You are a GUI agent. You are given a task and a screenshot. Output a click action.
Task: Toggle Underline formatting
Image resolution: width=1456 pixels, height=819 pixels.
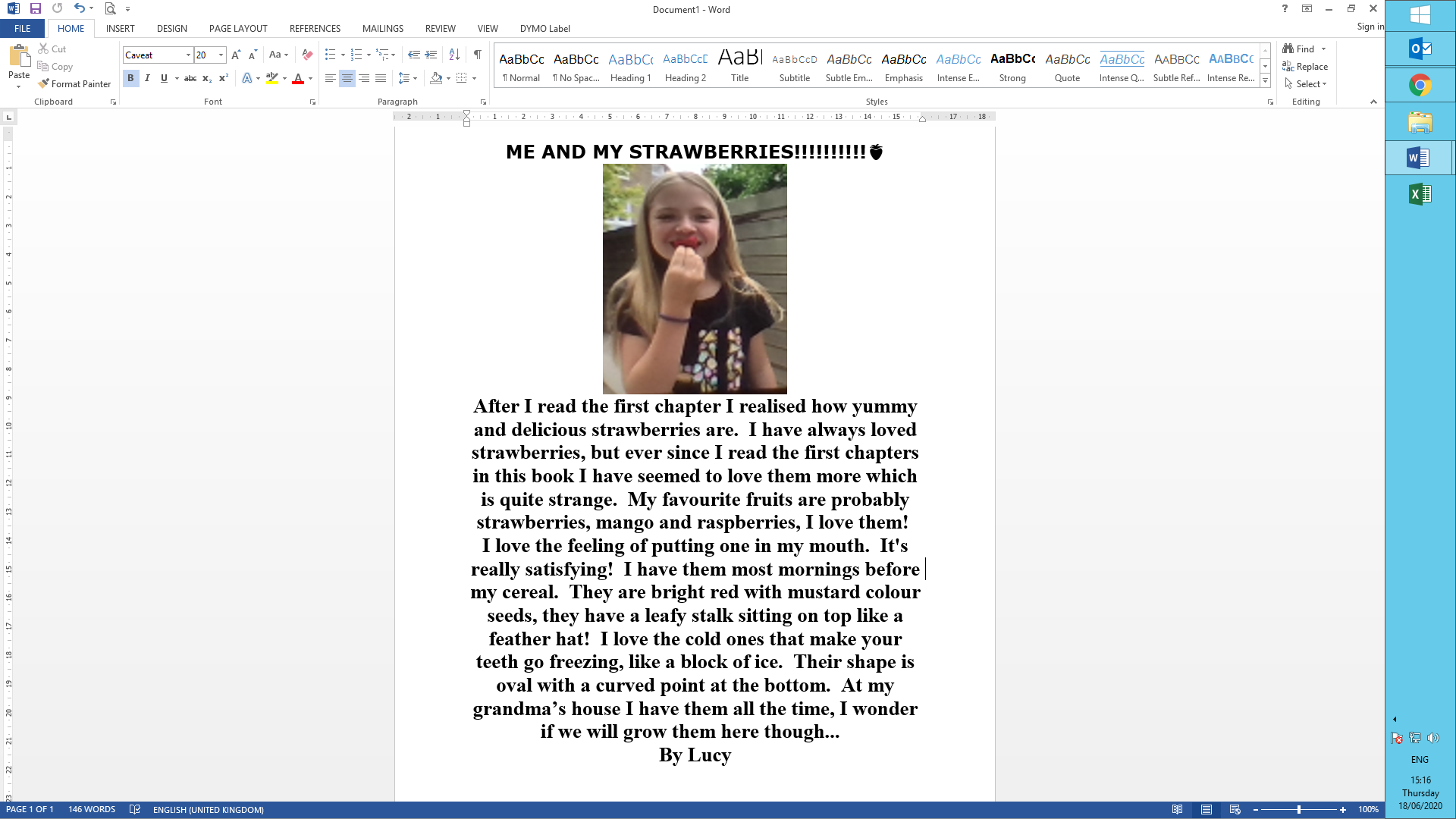tap(164, 78)
